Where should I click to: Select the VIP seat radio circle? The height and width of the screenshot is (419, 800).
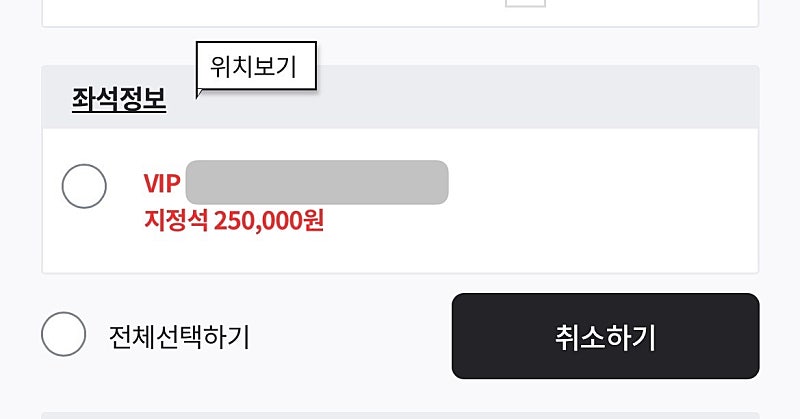click(x=84, y=186)
